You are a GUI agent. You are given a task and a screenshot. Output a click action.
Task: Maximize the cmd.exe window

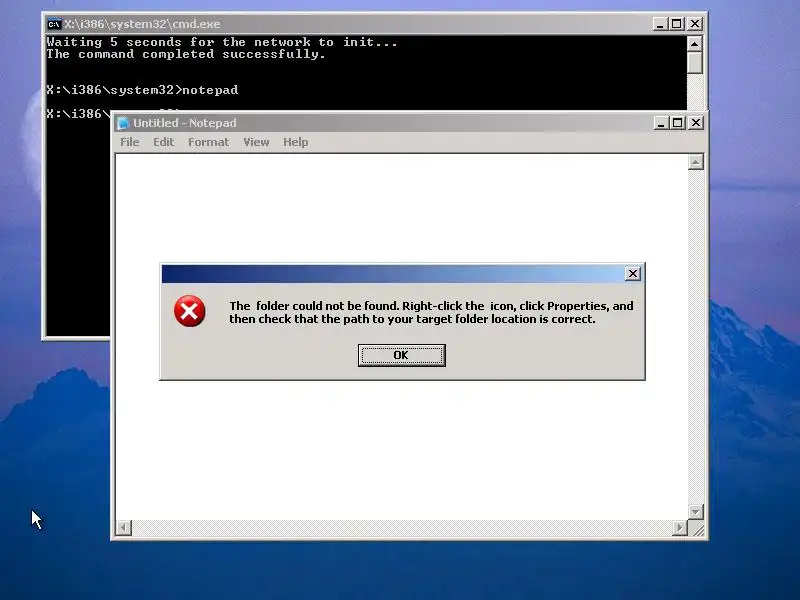point(677,24)
